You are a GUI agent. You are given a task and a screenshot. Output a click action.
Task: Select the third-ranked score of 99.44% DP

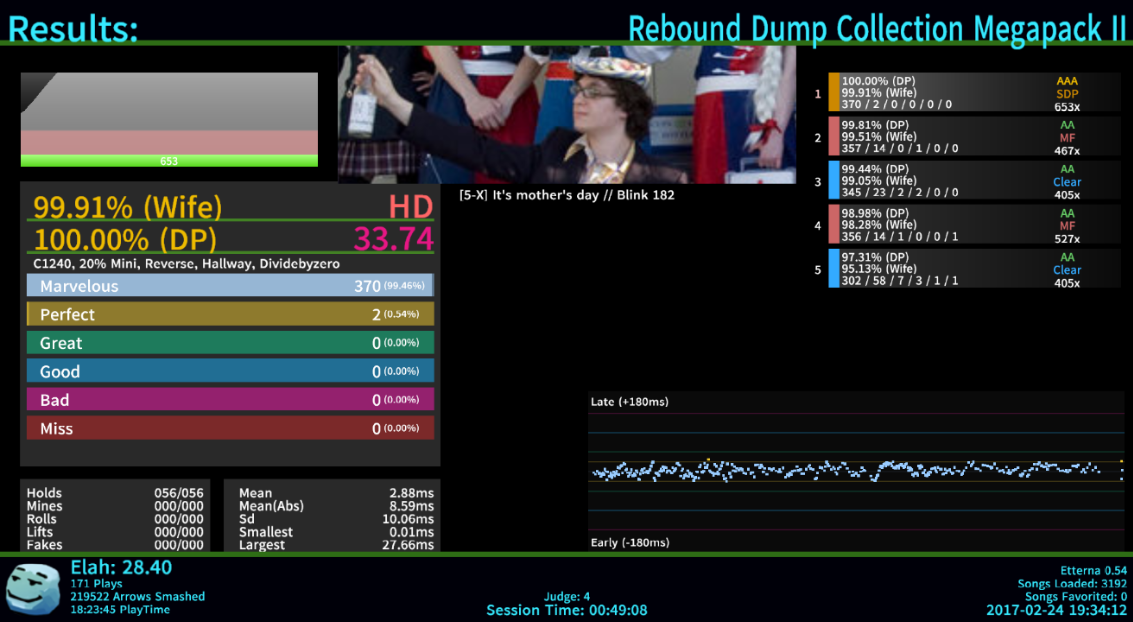[960, 181]
